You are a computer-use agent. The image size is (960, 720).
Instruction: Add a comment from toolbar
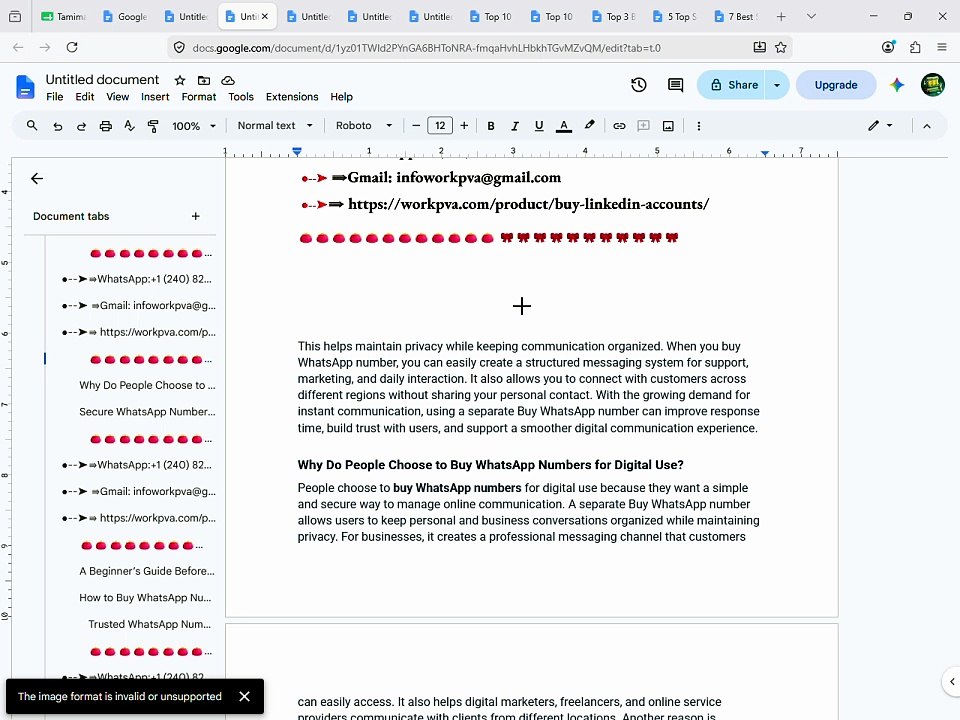click(x=643, y=126)
